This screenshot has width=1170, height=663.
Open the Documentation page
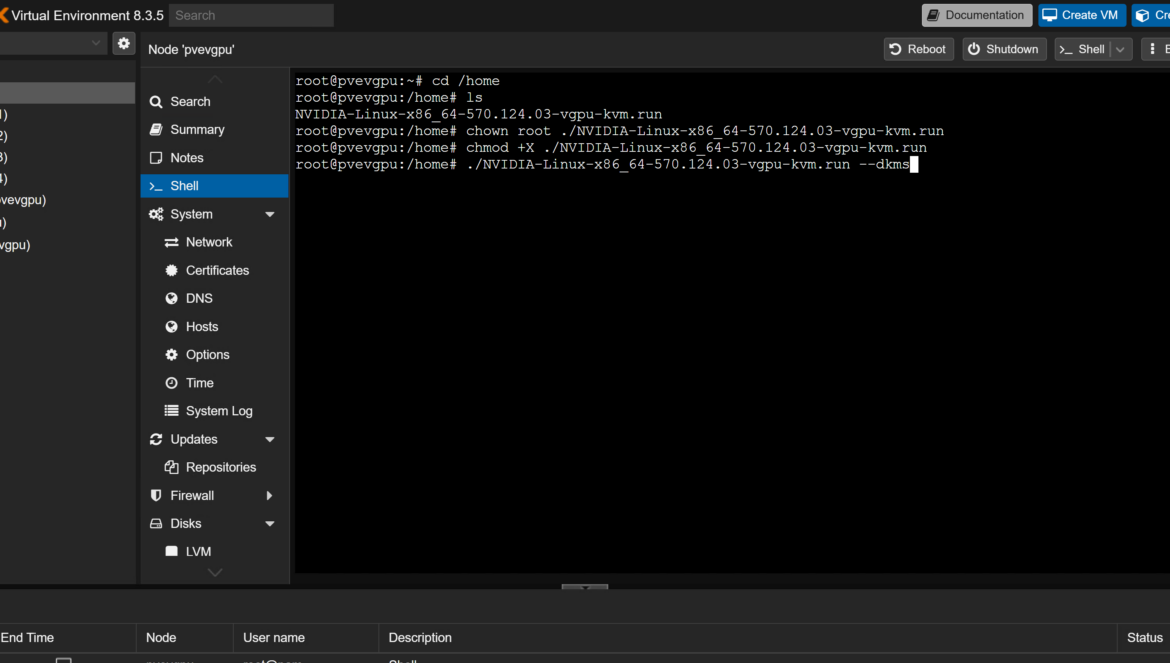point(977,15)
